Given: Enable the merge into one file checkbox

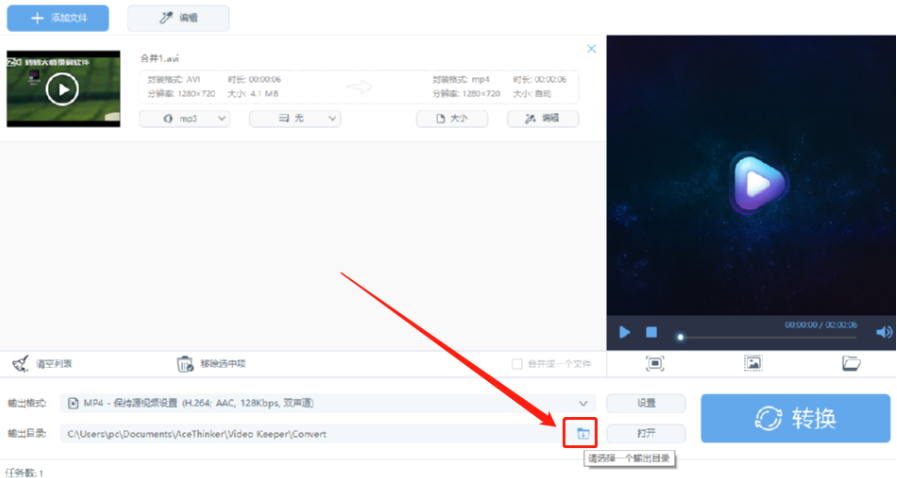Looking at the screenshot, I should (x=517, y=364).
